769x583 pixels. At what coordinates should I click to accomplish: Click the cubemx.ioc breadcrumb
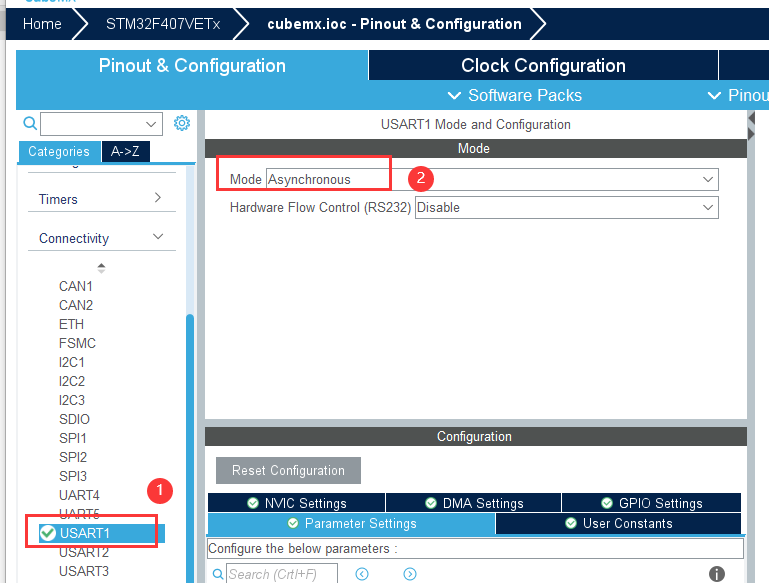[394, 24]
